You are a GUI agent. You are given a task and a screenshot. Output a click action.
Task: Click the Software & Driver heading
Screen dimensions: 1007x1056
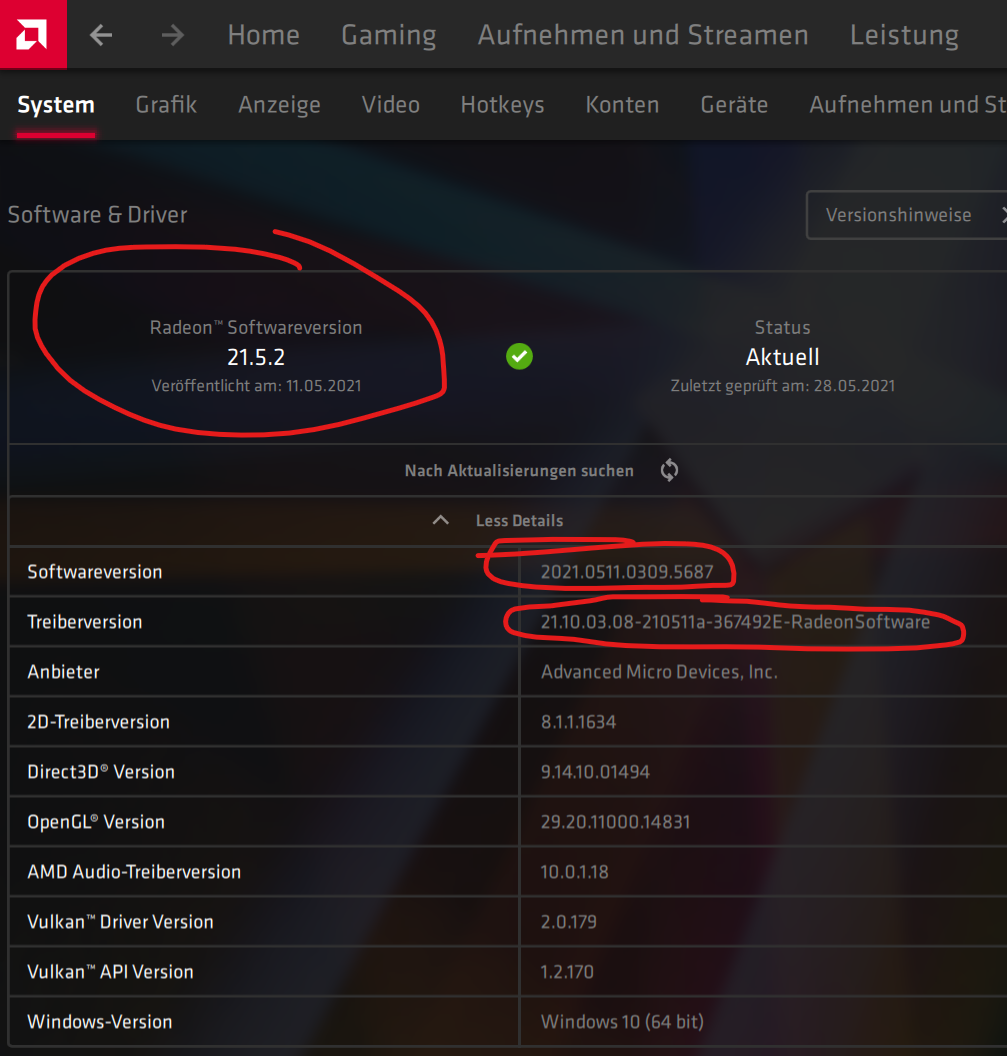(x=98, y=214)
